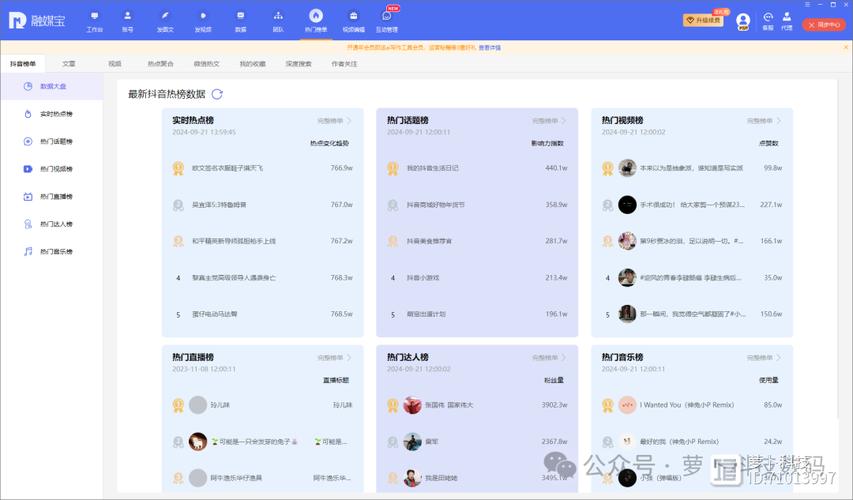Click the user avatar icon with VIP badge
Screen dimensions: 853x500
pos(743,21)
